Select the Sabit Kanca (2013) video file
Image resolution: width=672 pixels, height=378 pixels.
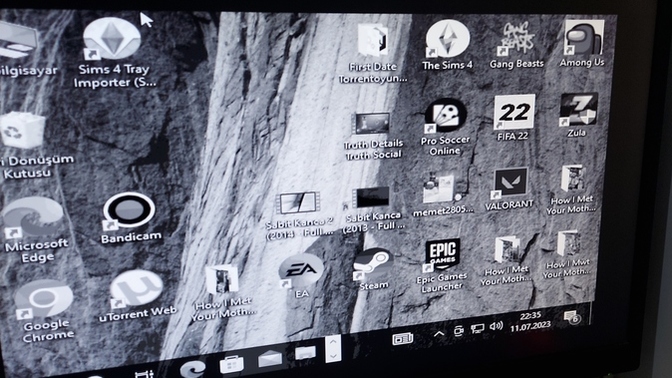373,209
